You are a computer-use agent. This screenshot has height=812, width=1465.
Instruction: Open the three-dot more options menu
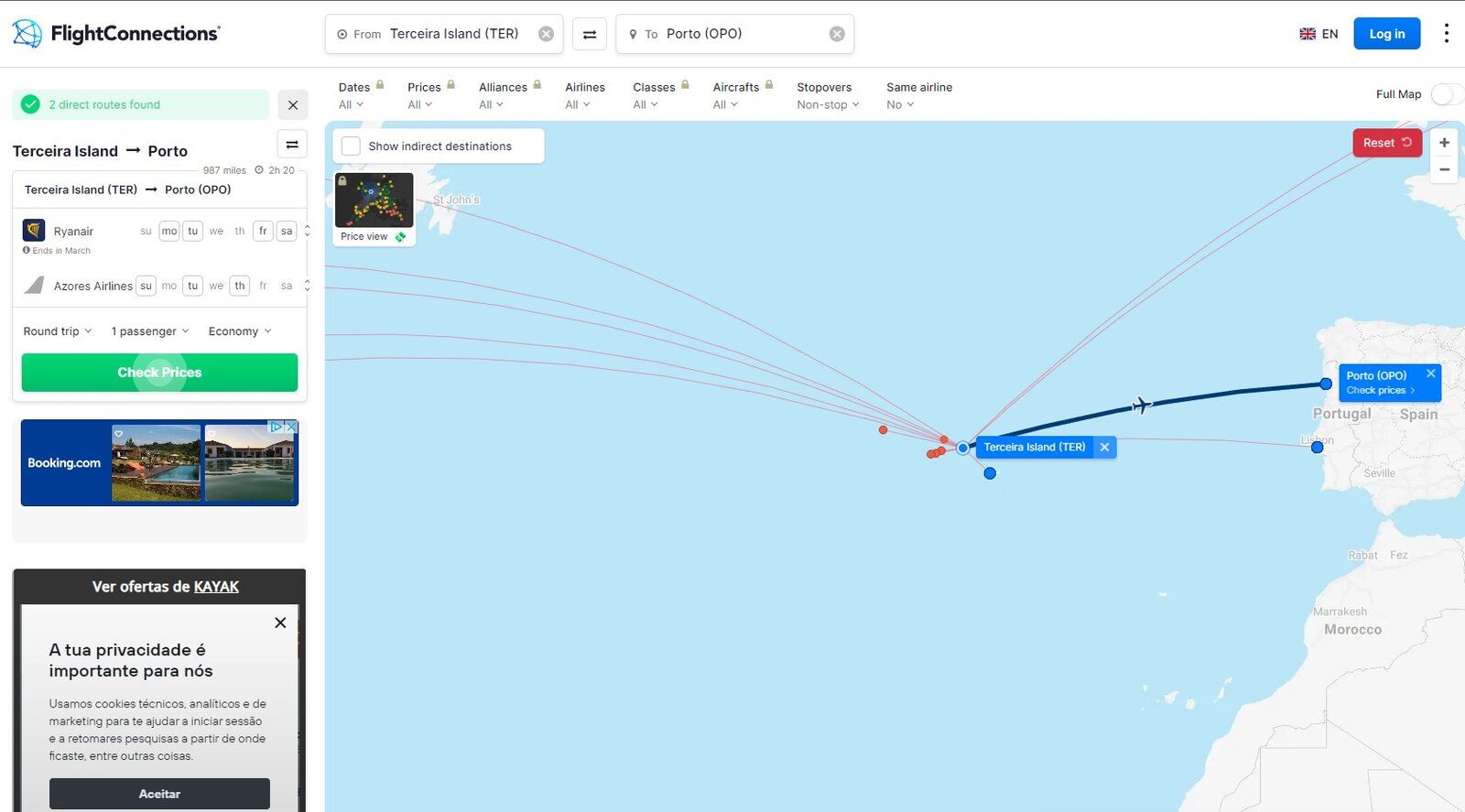(x=1447, y=34)
